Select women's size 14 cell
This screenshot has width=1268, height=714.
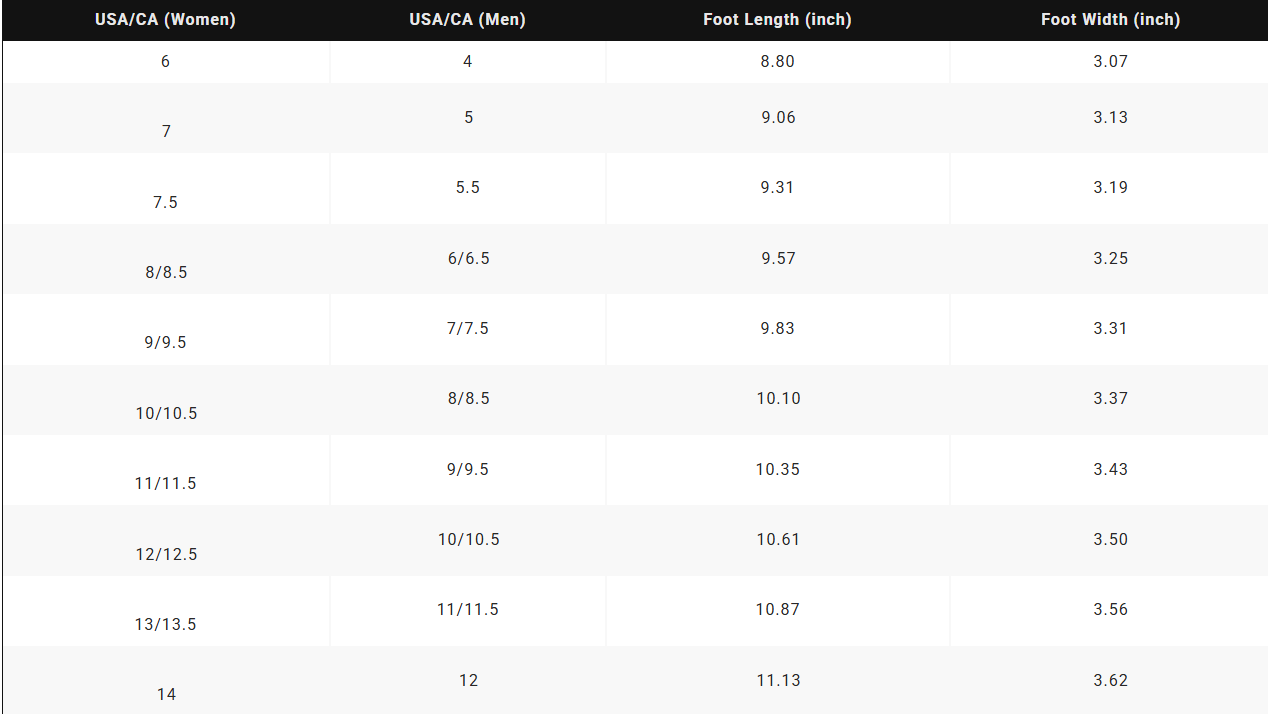(166, 680)
